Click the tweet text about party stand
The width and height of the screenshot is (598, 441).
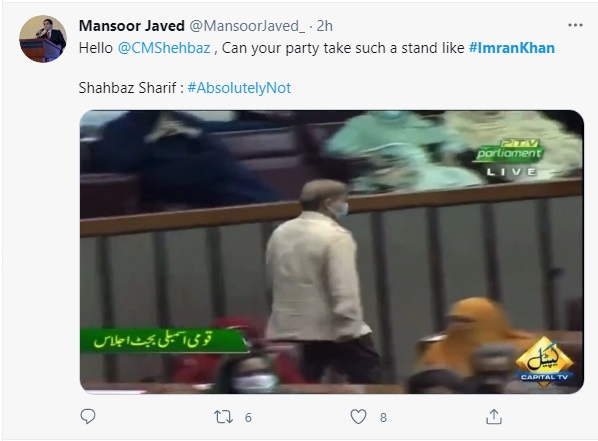317,48
